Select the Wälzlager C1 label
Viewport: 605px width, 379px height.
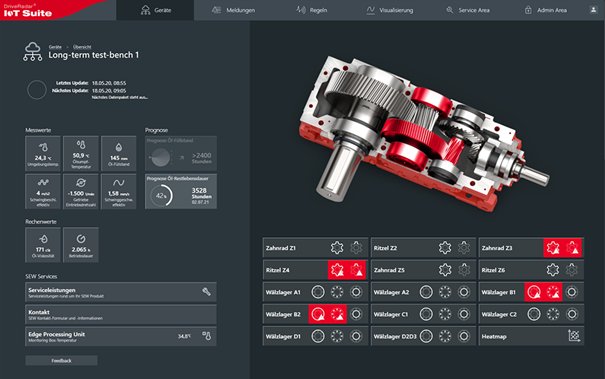pos(390,315)
